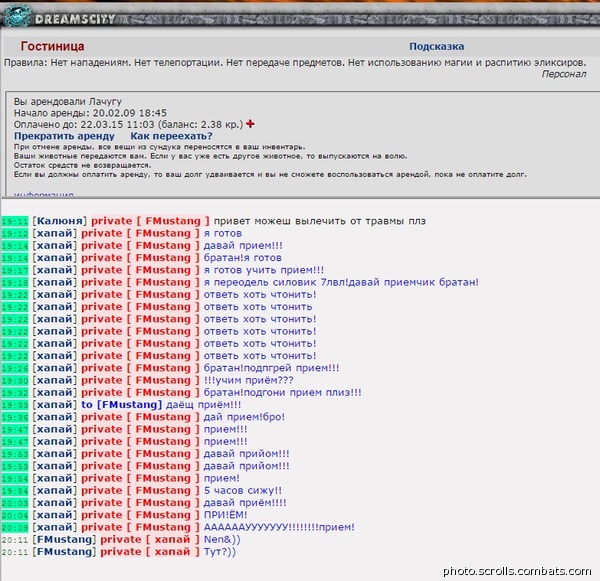Click message 'братан!подгони прием плиз!!!'
Image resolution: width=600 pixels, height=581 pixels.
282,393
